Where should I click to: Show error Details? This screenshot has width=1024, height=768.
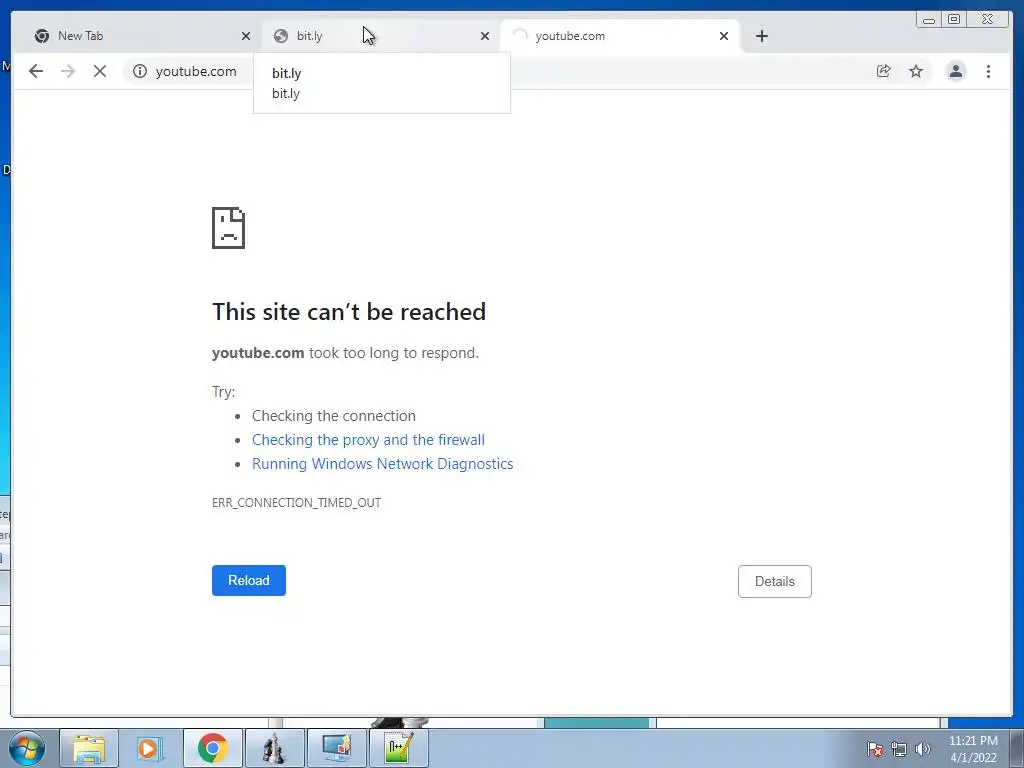(775, 581)
